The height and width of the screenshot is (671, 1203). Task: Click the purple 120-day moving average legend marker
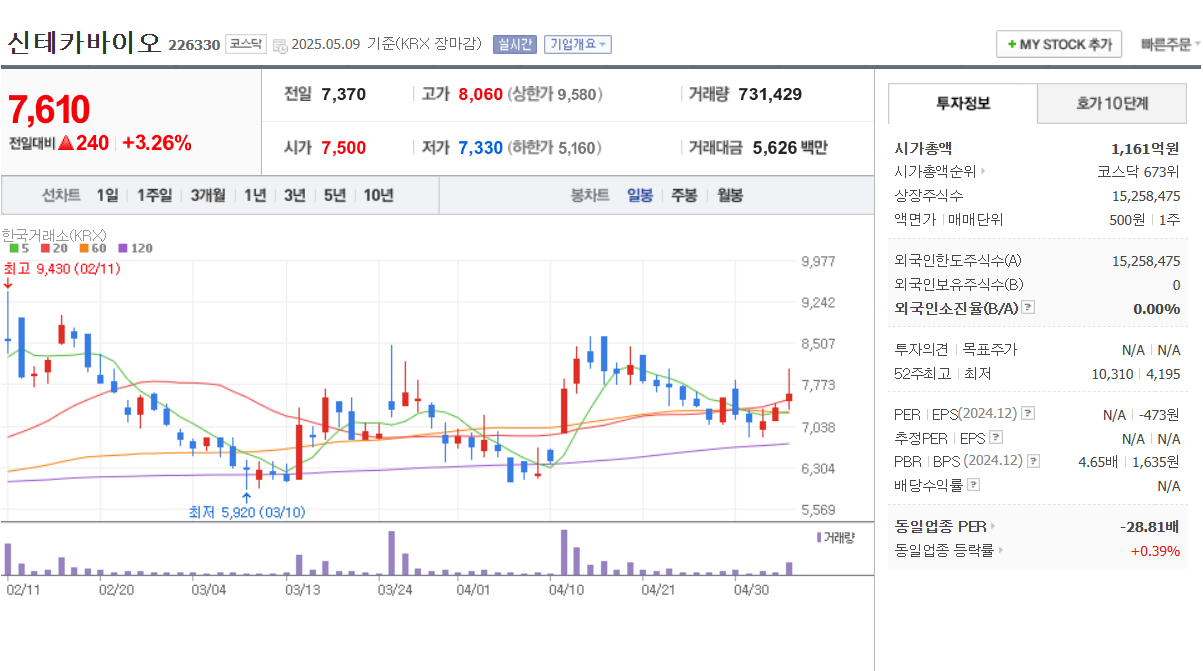click(123, 247)
